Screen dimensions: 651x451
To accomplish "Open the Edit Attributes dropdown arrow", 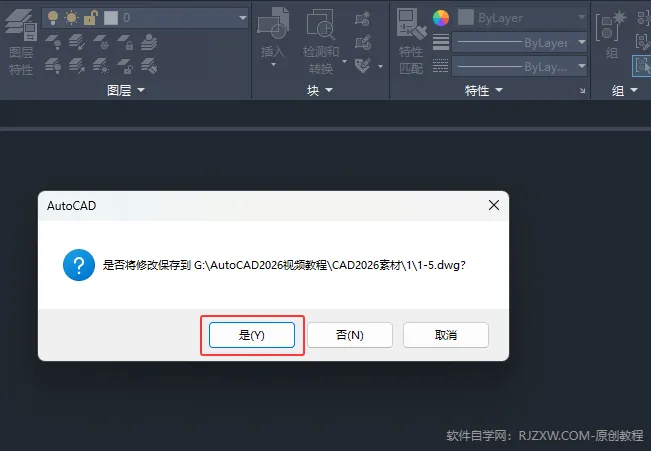I will tap(380, 66).
